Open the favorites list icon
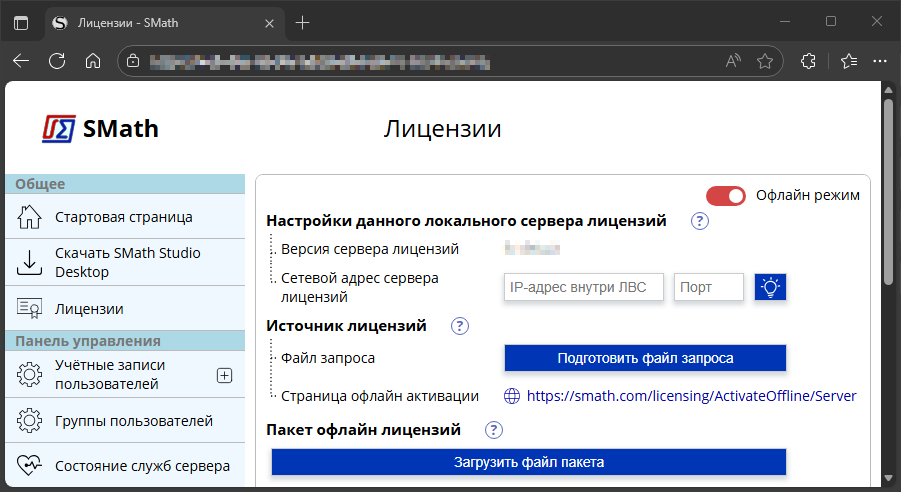 (849, 61)
